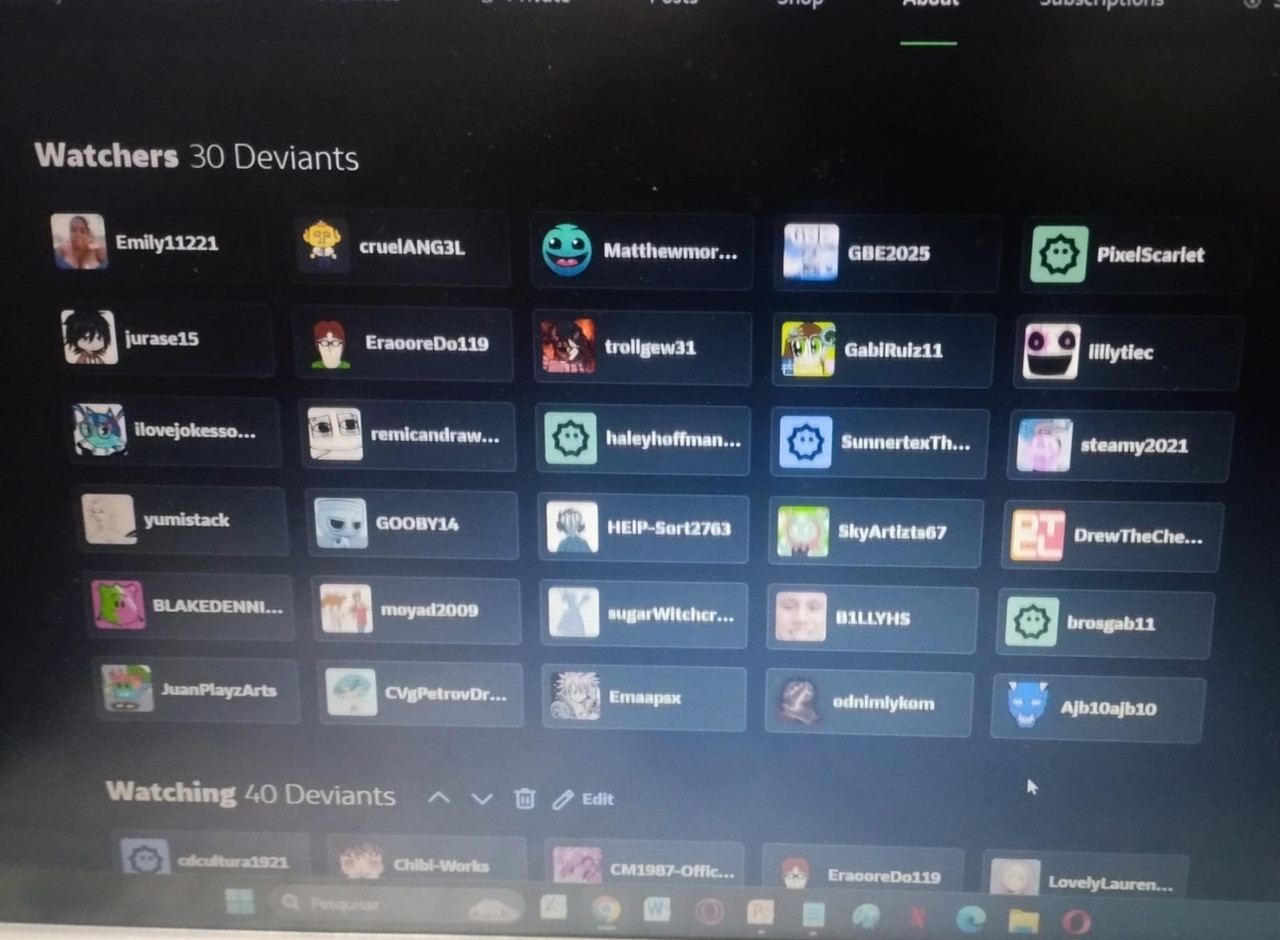The width and height of the screenshot is (1280, 940).
Task: Move the Watching section up with the chevron
Action: coord(438,798)
